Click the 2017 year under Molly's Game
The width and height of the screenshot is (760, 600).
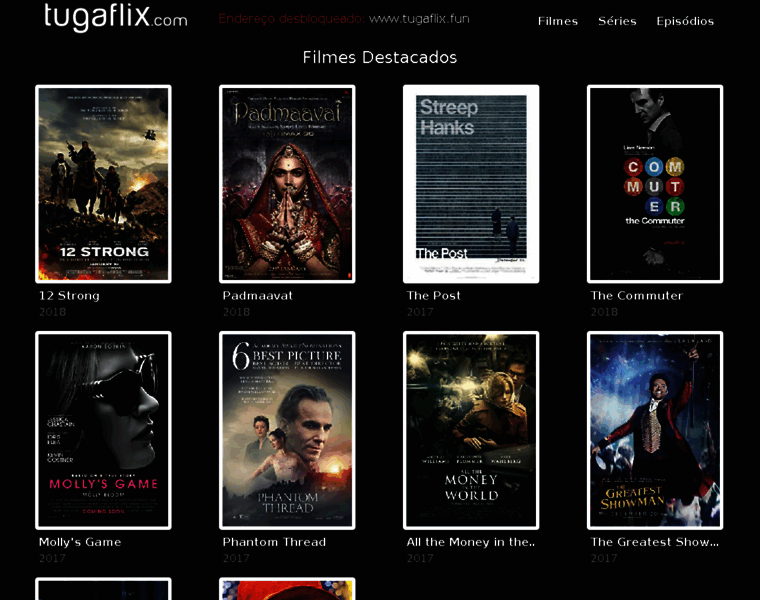(52, 558)
